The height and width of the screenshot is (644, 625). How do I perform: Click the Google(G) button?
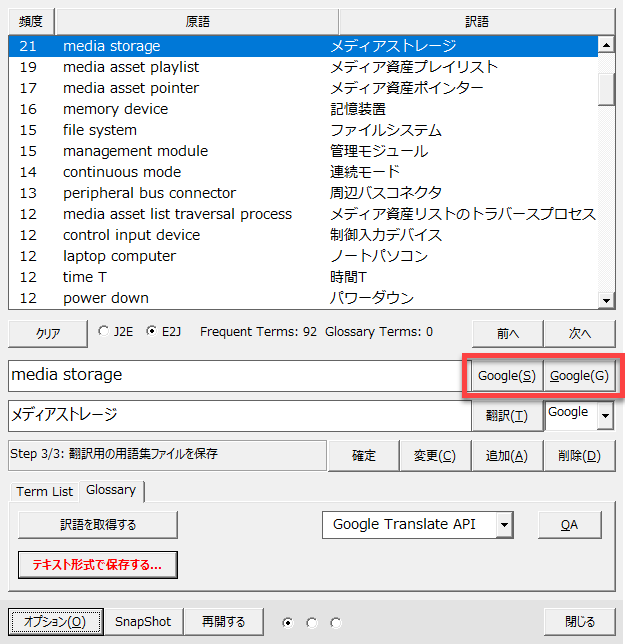point(579,376)
